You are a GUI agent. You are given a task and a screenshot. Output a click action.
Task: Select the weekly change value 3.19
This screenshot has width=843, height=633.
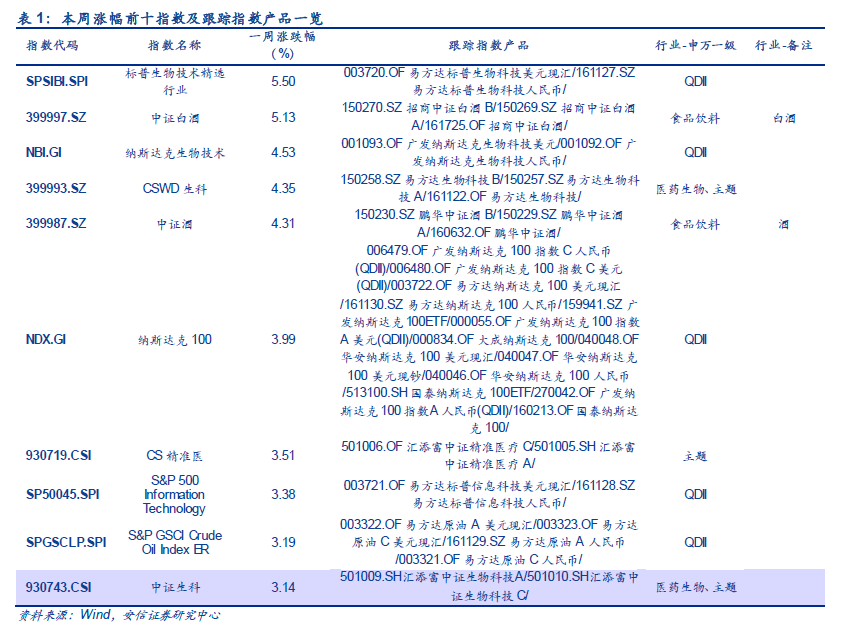click(x=283, y=542)
